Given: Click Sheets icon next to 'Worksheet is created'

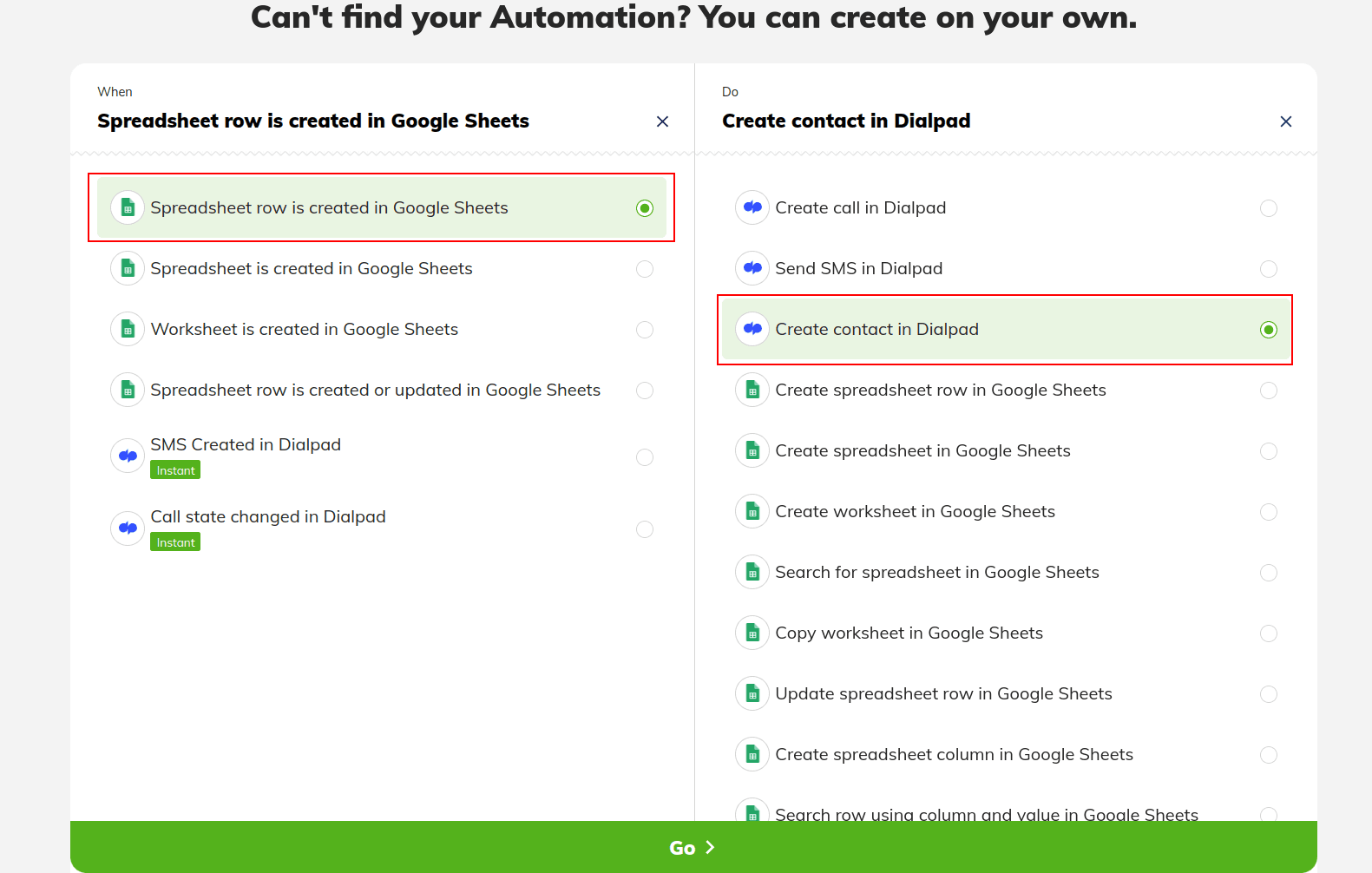Looking at the screenshot, I should (128, 330).
